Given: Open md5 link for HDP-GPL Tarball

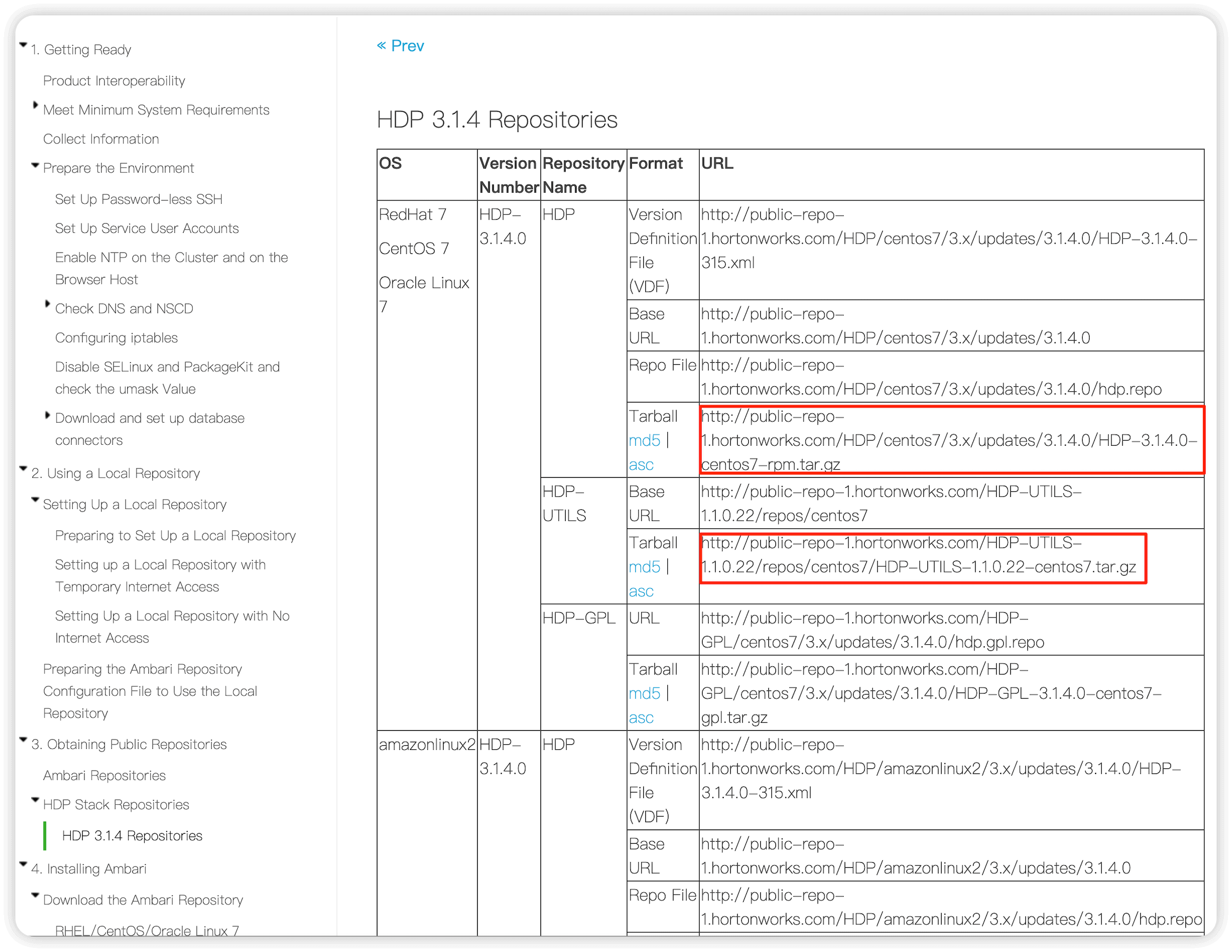Looking at the screenshot, I should 644,693.
